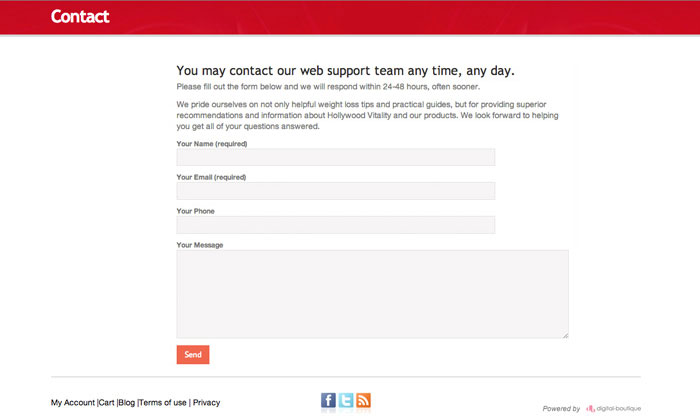The width and height of the screenshot is (700, 420).
Task: Click the message box resize handle
Action: [x=565, y=335]
